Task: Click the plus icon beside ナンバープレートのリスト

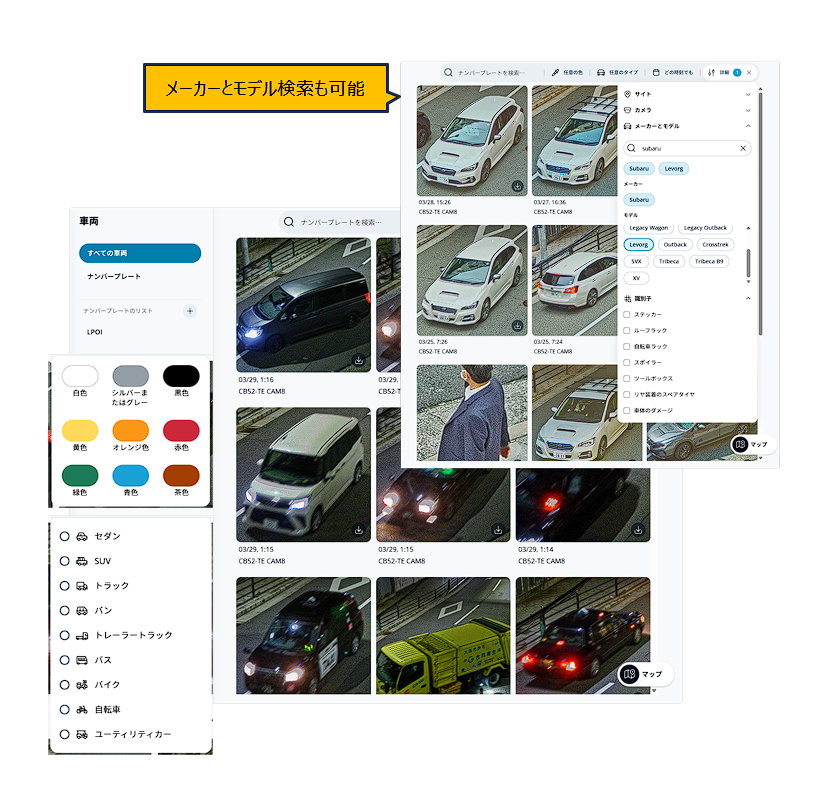Action: (x=190, y=311)
